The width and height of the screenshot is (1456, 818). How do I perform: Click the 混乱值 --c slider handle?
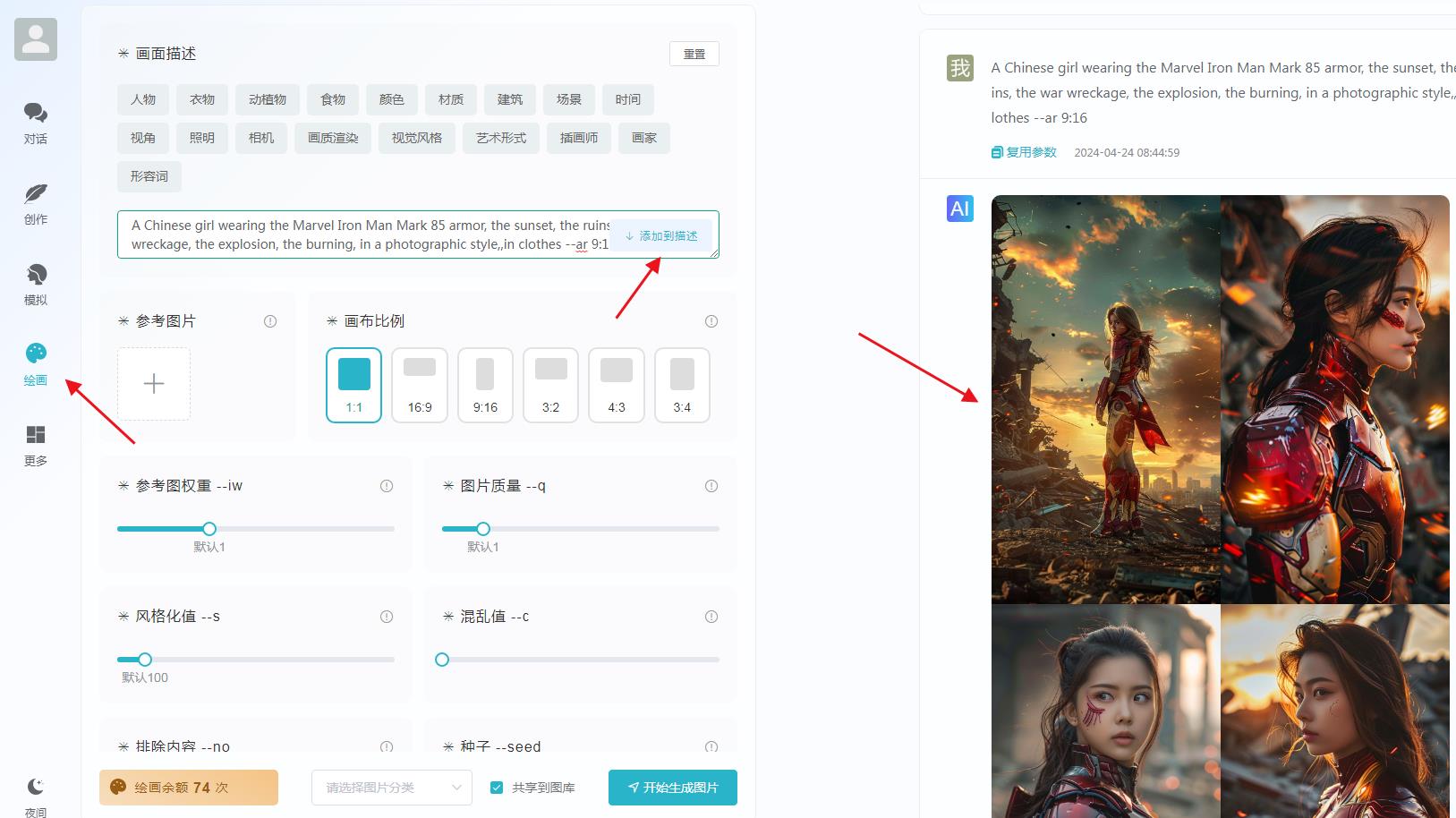(x=442, y=660)
